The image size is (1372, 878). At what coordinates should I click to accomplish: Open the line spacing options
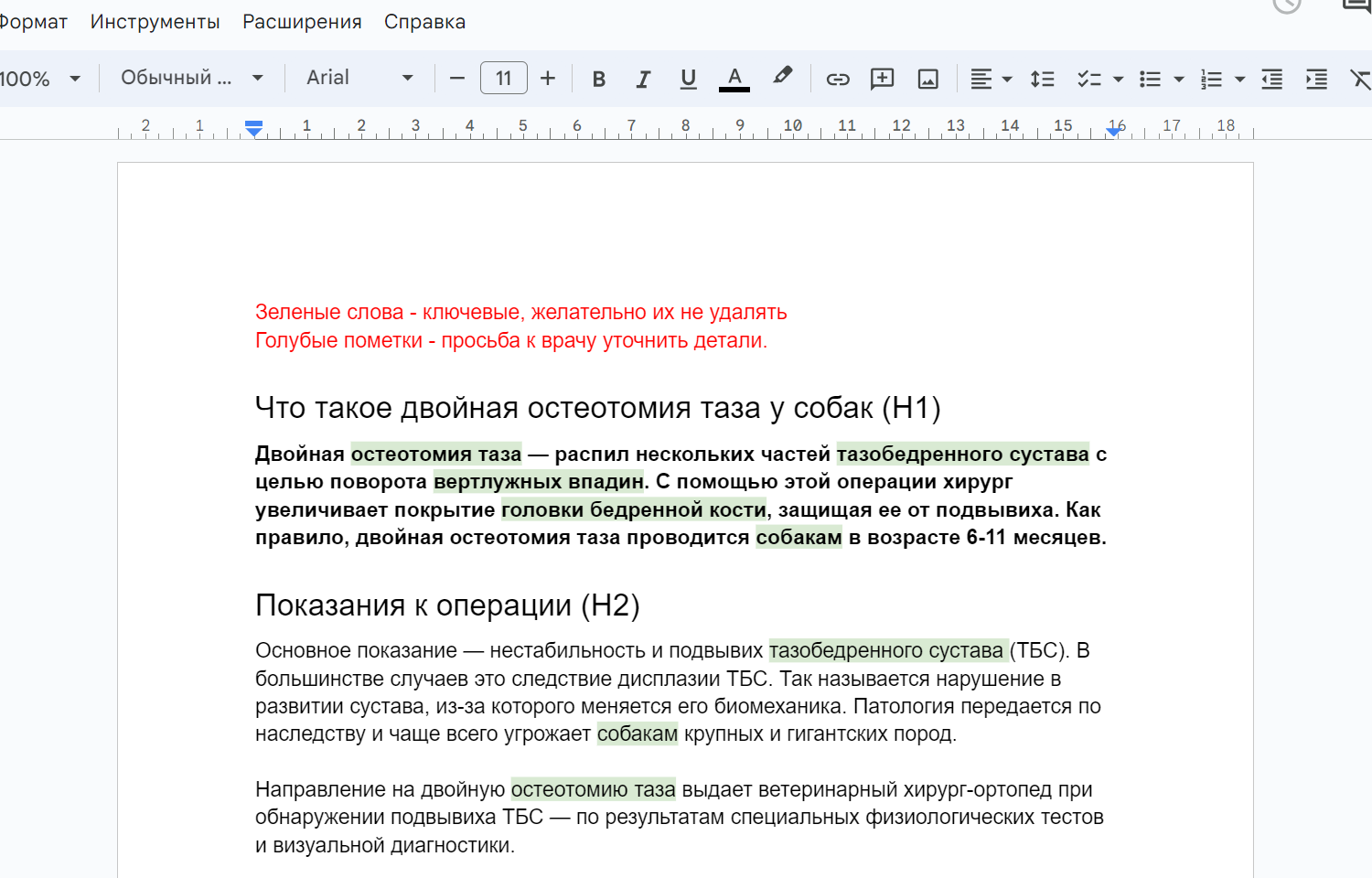tap(1042, 79)
